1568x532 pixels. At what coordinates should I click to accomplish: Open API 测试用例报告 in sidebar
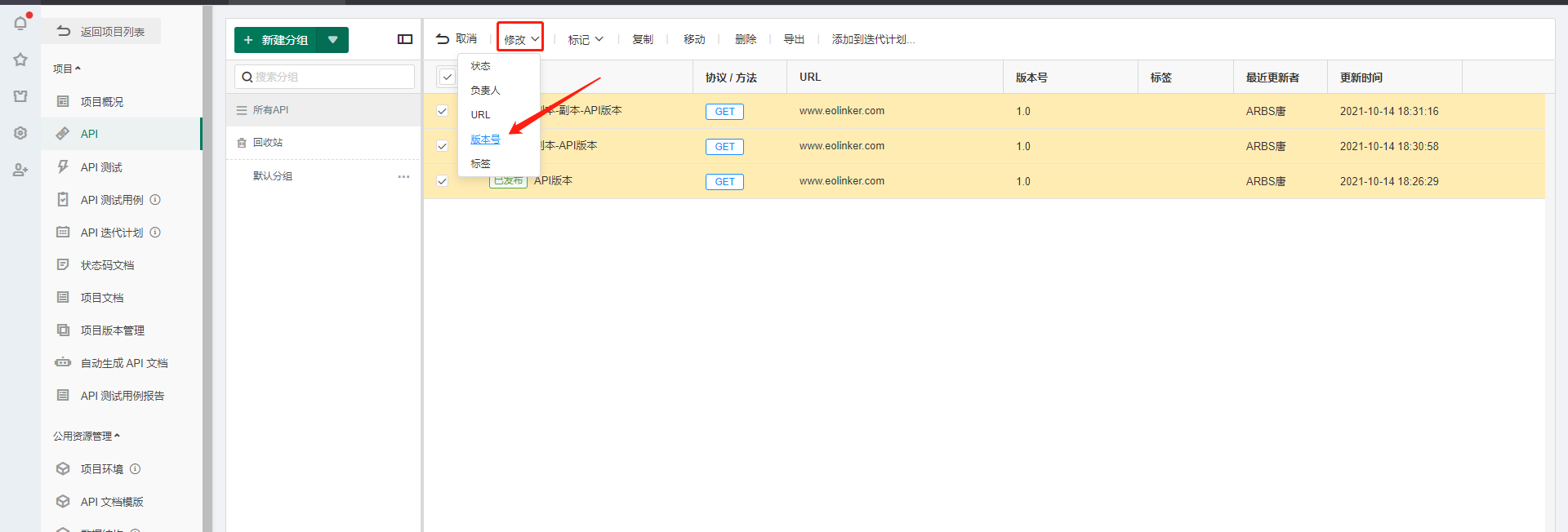[x=122, y=396]
